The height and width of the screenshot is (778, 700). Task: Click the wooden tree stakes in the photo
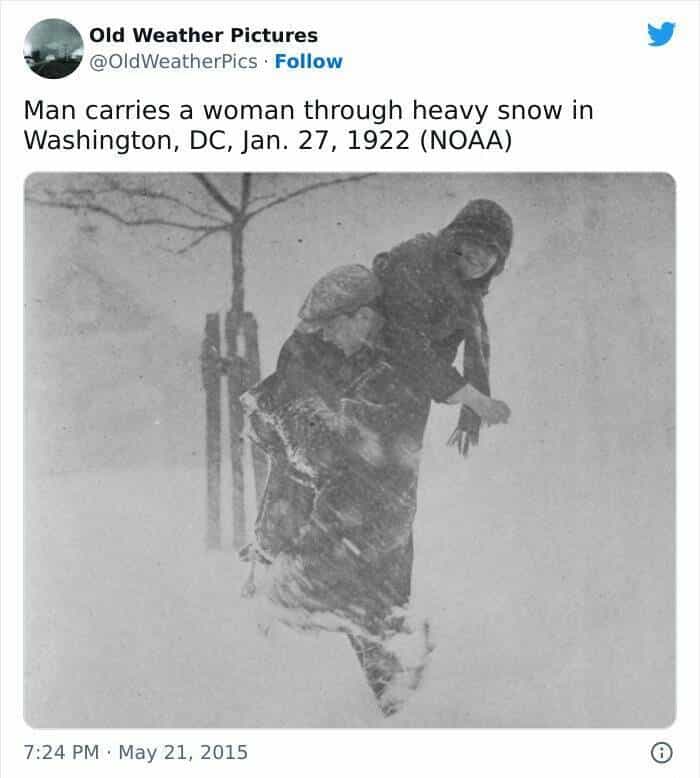point(229,427)
